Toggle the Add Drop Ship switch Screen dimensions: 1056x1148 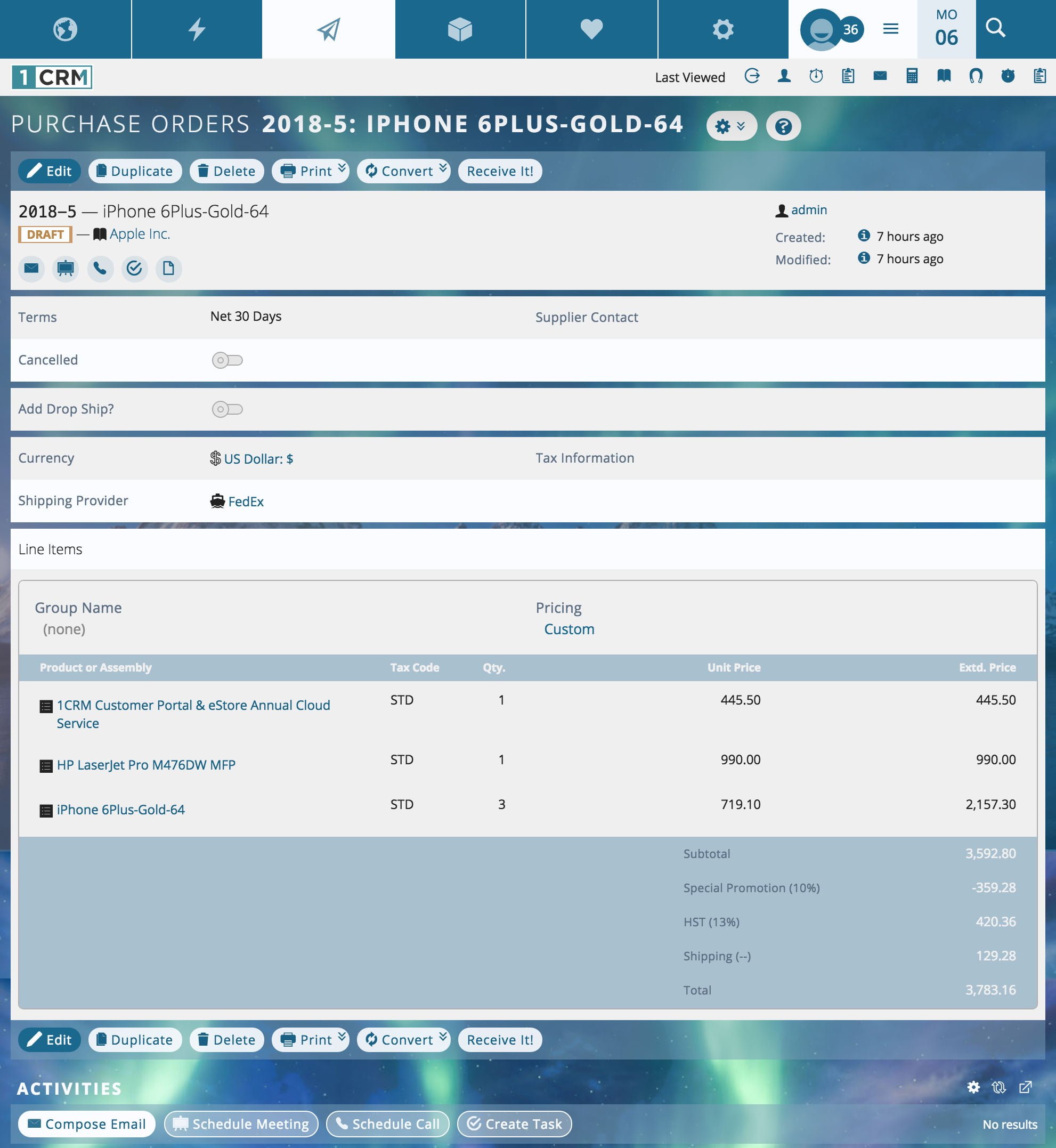[228, 409]
